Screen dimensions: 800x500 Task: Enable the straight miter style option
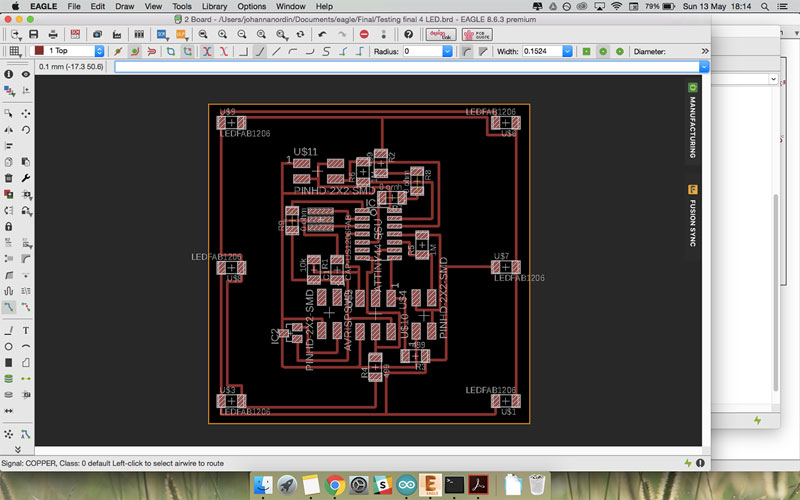[483, 52]
